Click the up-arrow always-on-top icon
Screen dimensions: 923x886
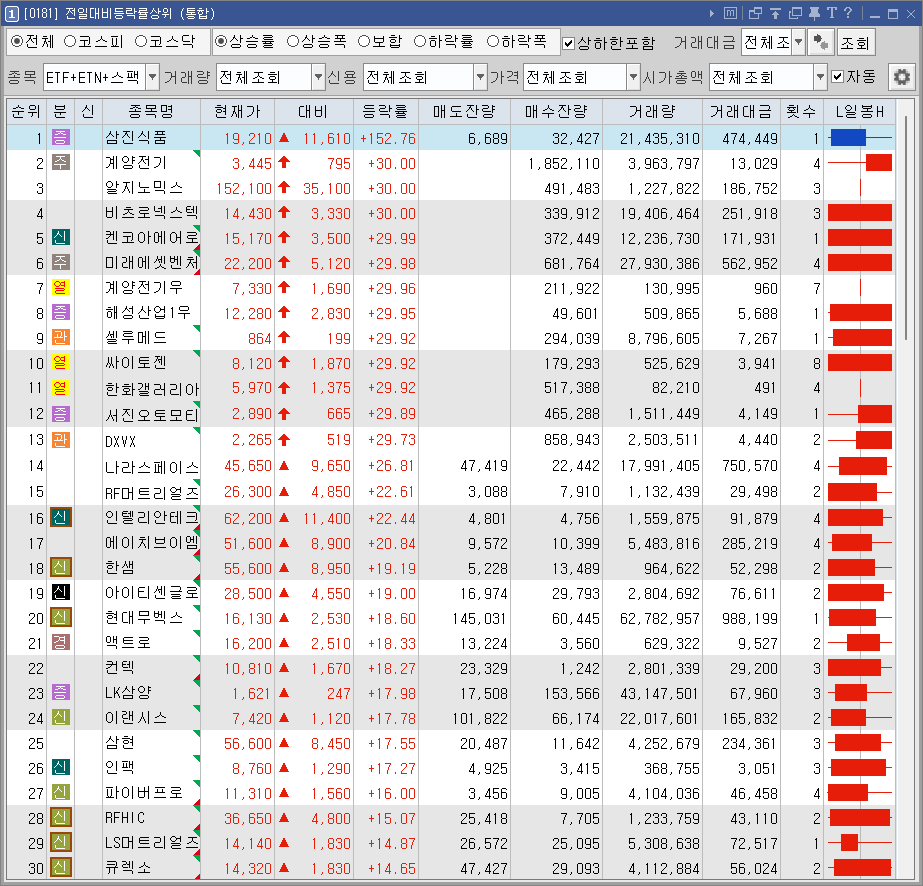point(775,13)
